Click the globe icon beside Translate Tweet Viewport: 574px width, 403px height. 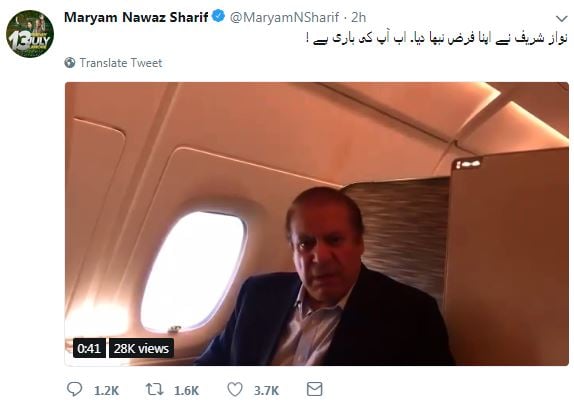(x=70, y=63)
